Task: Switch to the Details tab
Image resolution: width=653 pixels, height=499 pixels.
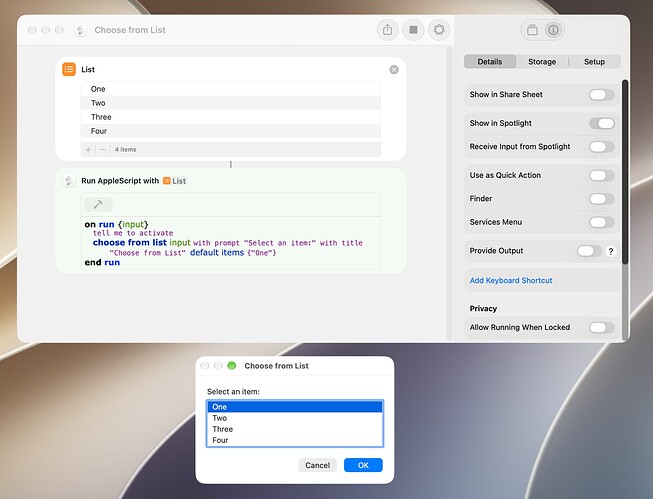Action: pyautogui.click(x=490, y=62)
